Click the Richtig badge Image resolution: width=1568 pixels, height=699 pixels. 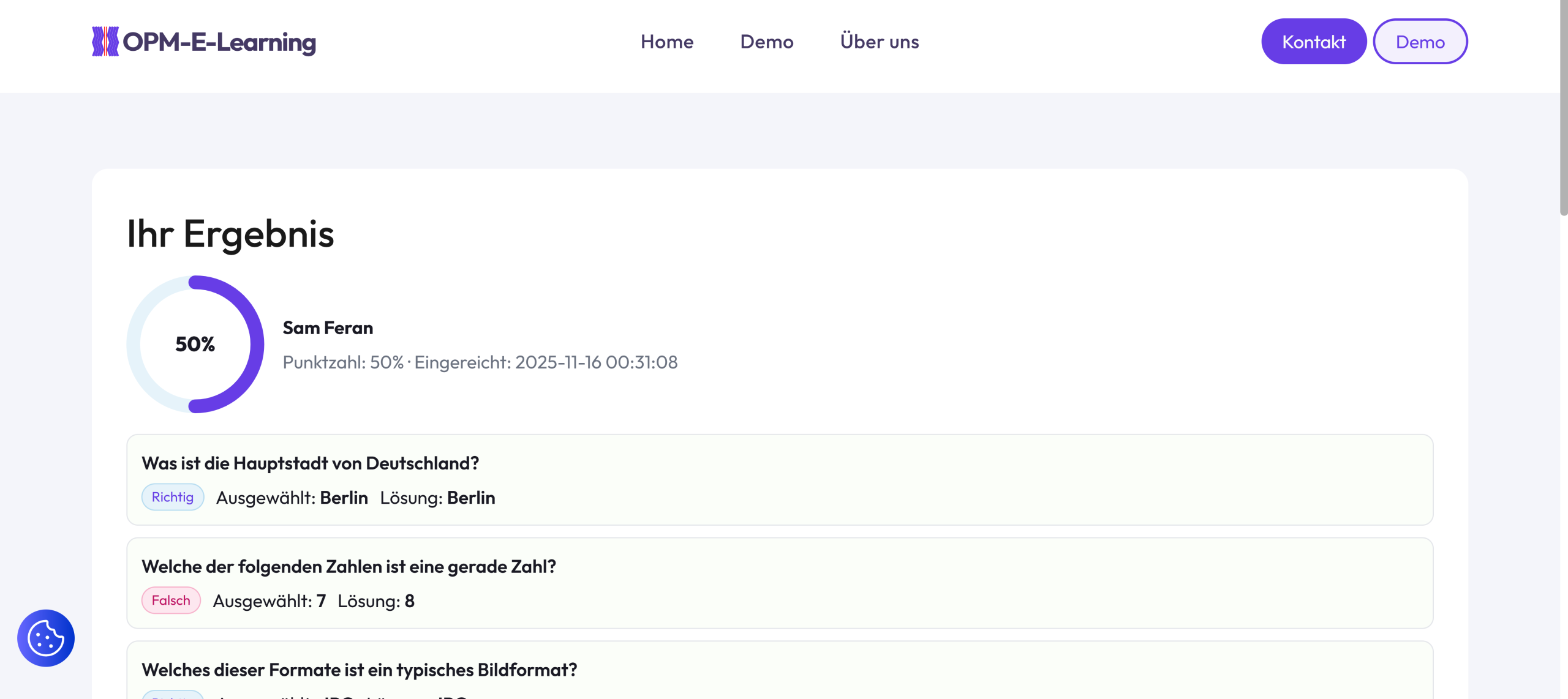pyautogui.click(x=173, y=497)
